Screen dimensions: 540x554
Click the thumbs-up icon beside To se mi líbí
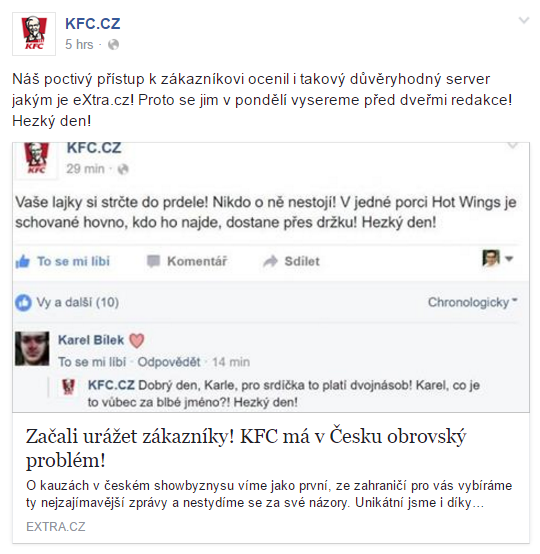click(23, 262)
